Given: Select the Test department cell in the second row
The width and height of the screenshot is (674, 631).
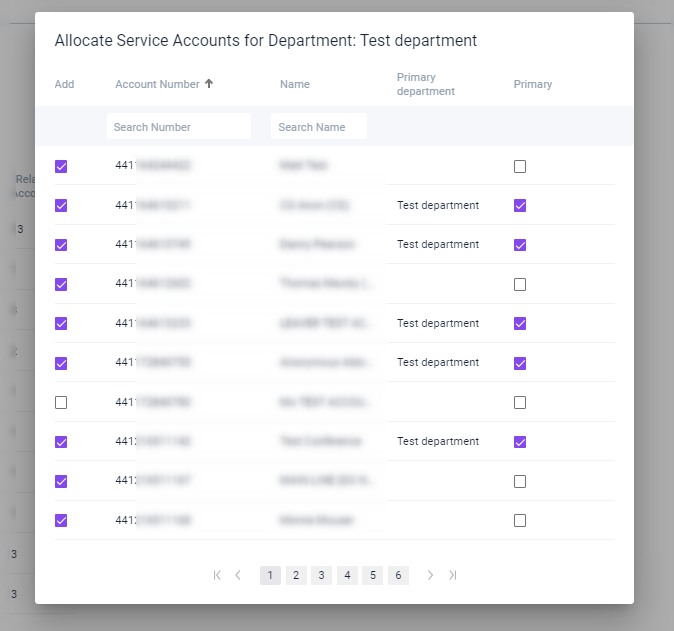Looking at the screenshot, I should pos(438,205).
